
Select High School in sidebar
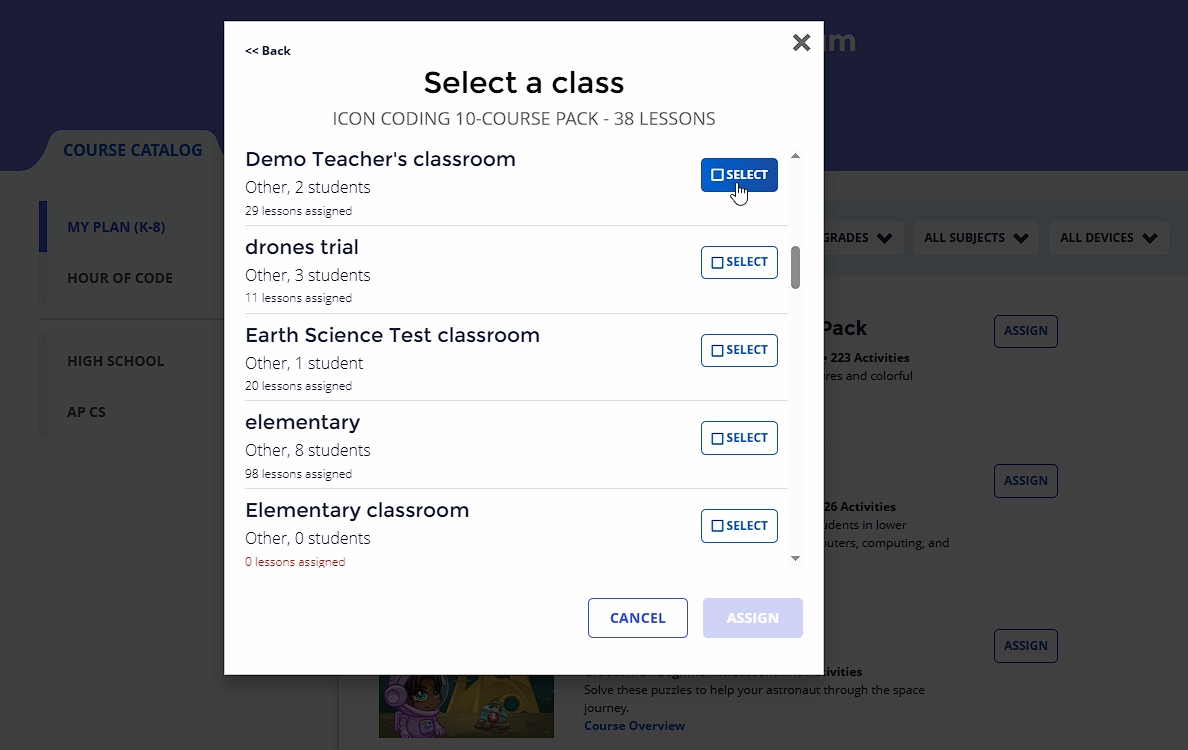coord(116,361)
